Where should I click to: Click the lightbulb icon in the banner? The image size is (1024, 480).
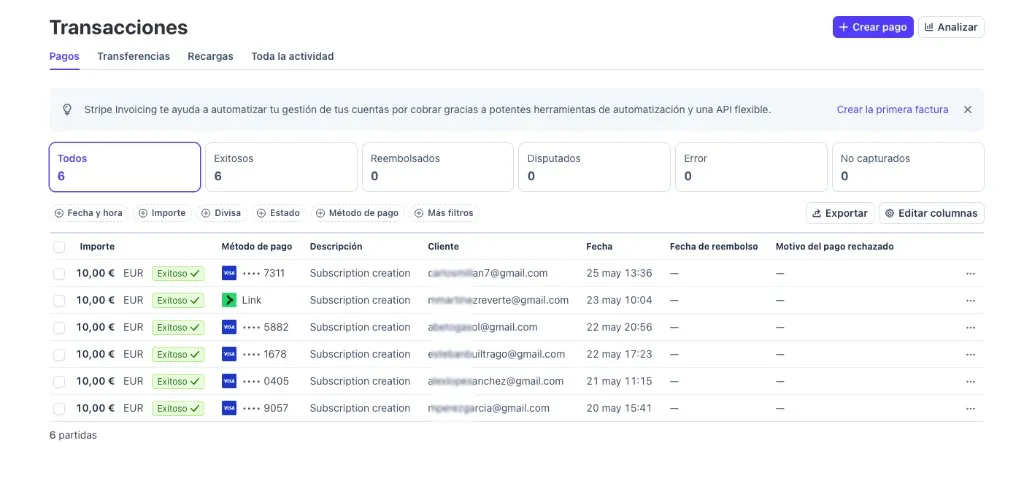click(67, 110)
